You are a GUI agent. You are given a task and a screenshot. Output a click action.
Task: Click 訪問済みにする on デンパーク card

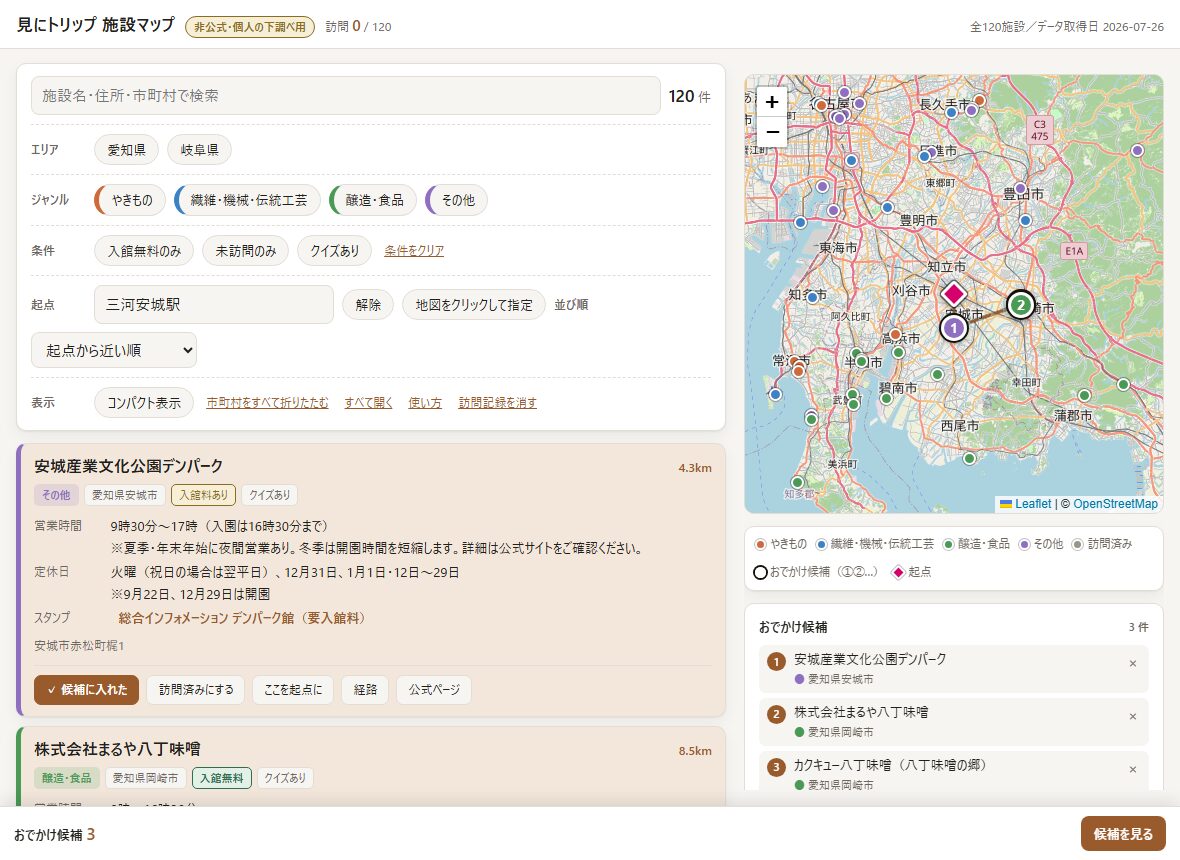(196, 689)
